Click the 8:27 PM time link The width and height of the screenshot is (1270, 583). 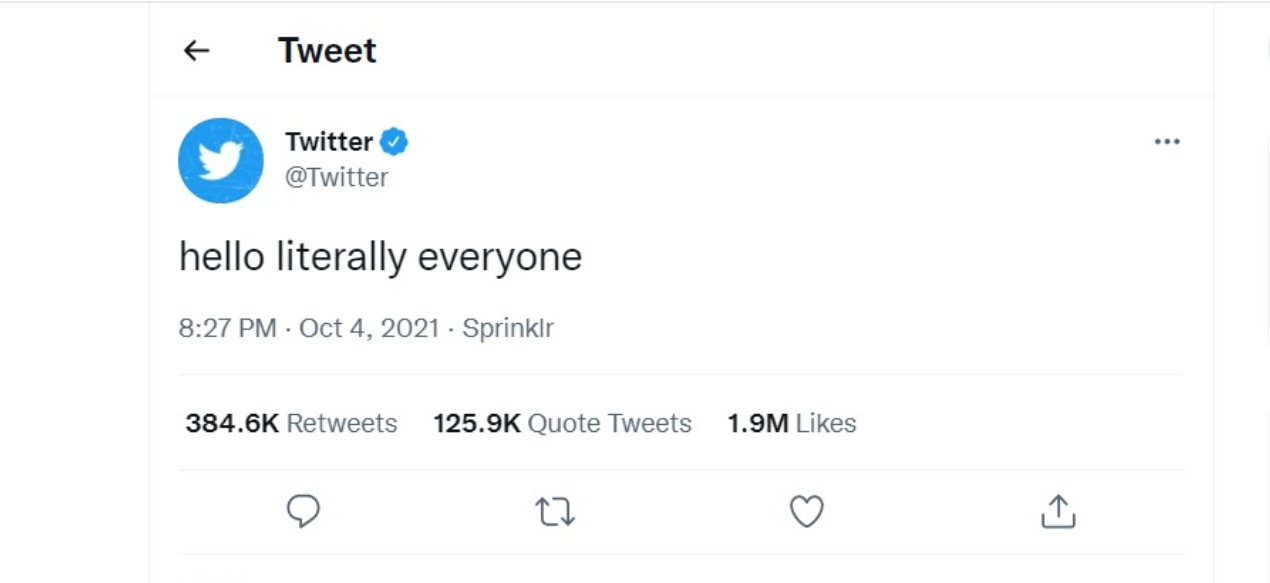click(228, 328)
